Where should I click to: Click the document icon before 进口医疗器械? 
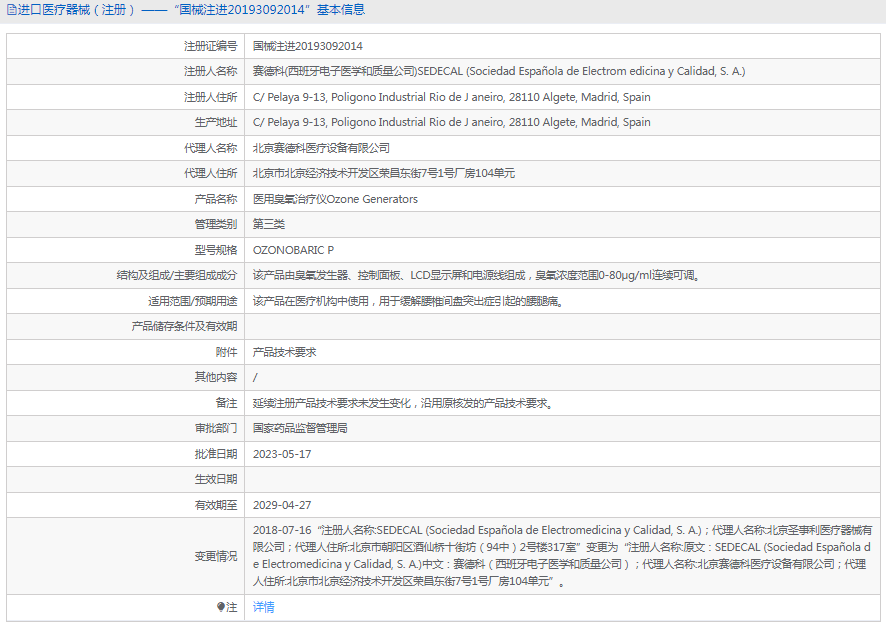tap(12, 10)
